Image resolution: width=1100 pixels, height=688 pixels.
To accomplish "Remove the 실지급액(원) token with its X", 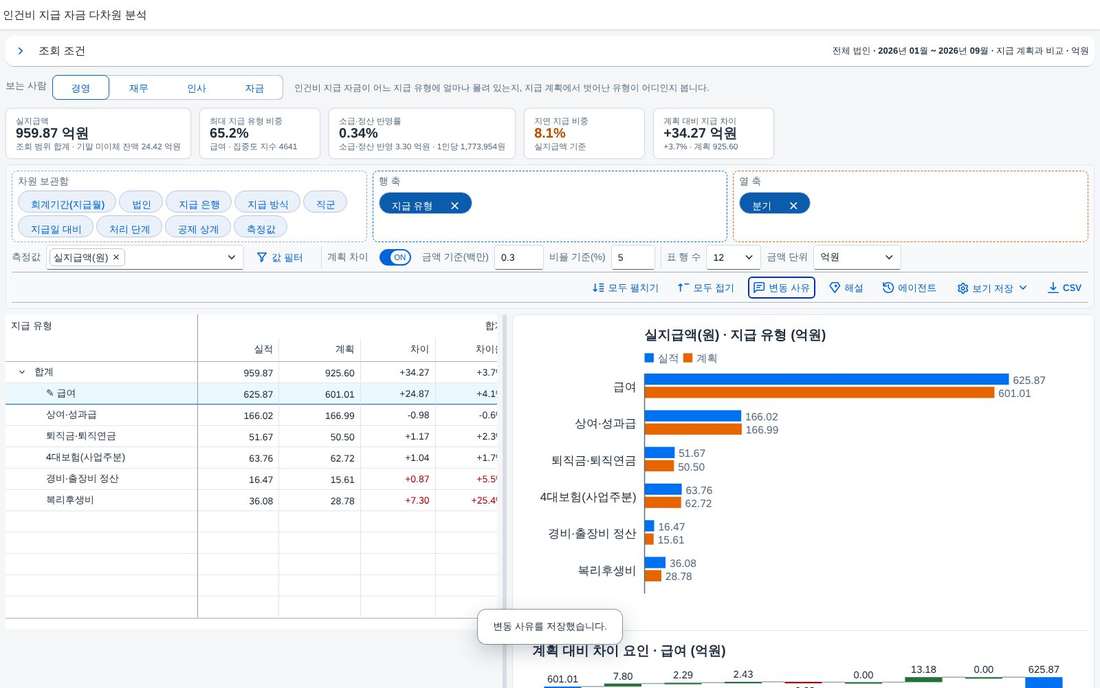I will tap(116, 257).
